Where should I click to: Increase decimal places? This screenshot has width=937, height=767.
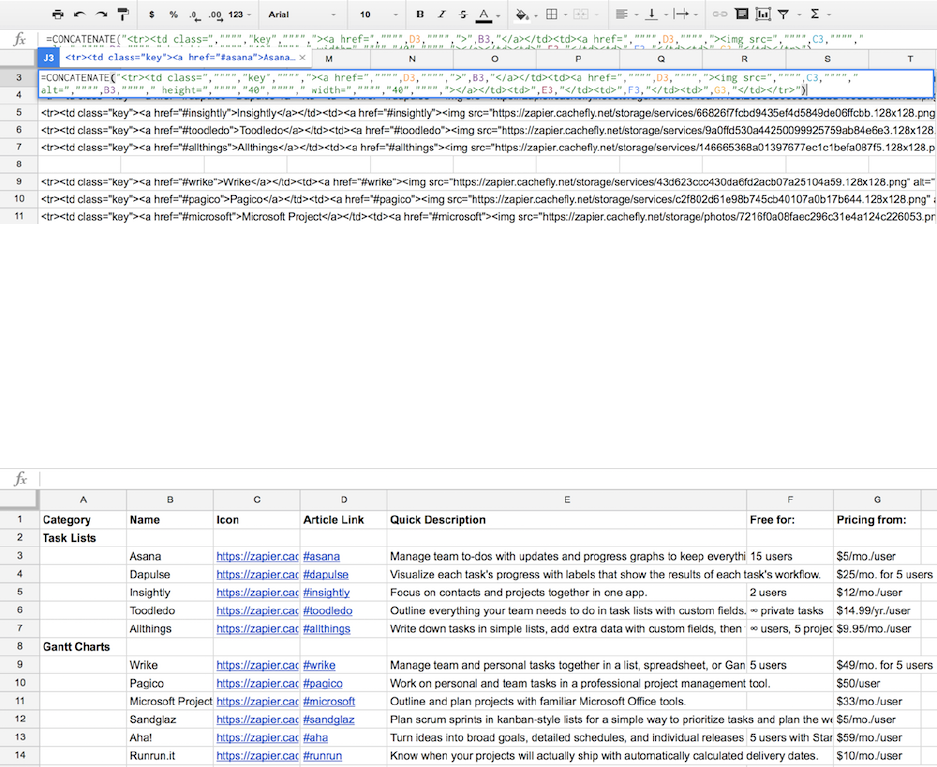(x=216, y=14)
